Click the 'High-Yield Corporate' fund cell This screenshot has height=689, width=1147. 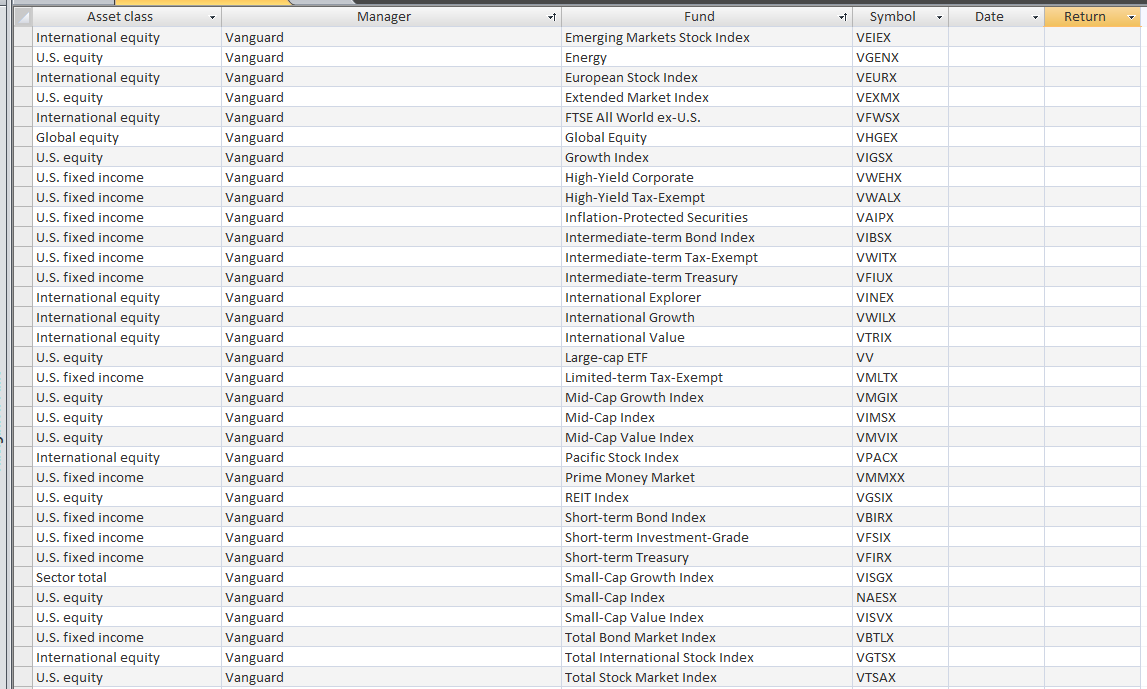pos(707,177)
